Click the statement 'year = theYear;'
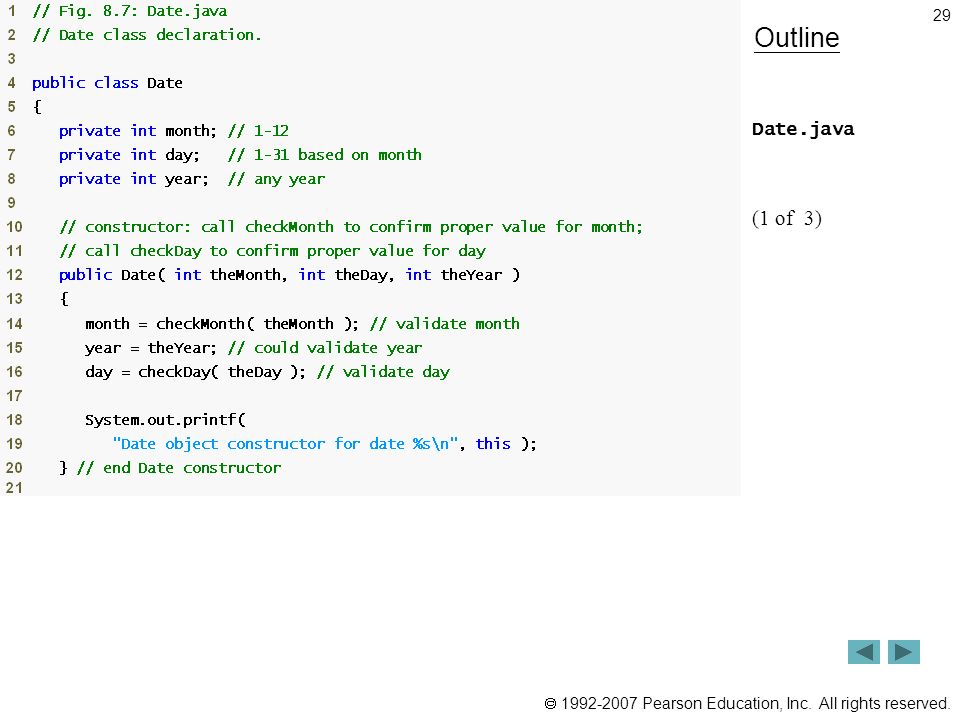The width and height of the screenshot is (960, 720). 151,348
